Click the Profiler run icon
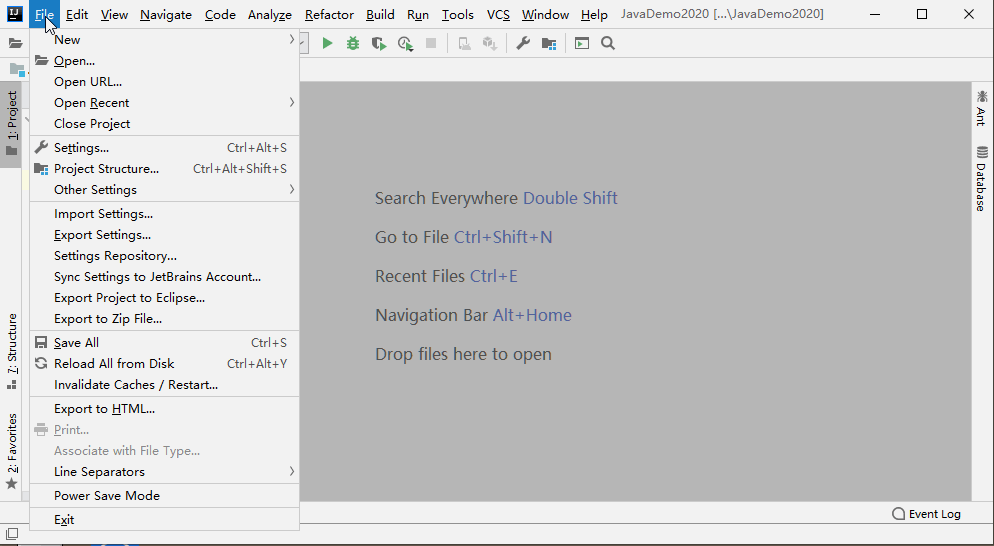This screenshot has height=546, width=994. point(405,43)
